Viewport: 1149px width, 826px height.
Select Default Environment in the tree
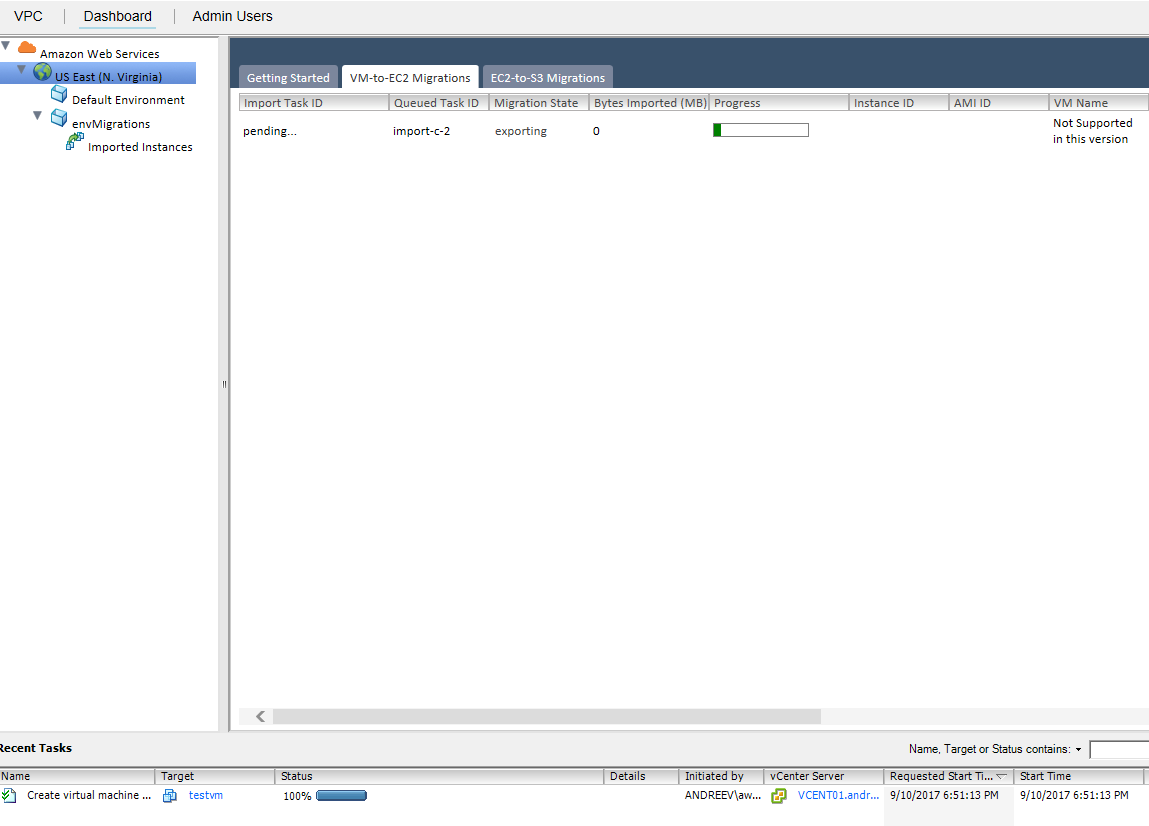coord(128,100)
